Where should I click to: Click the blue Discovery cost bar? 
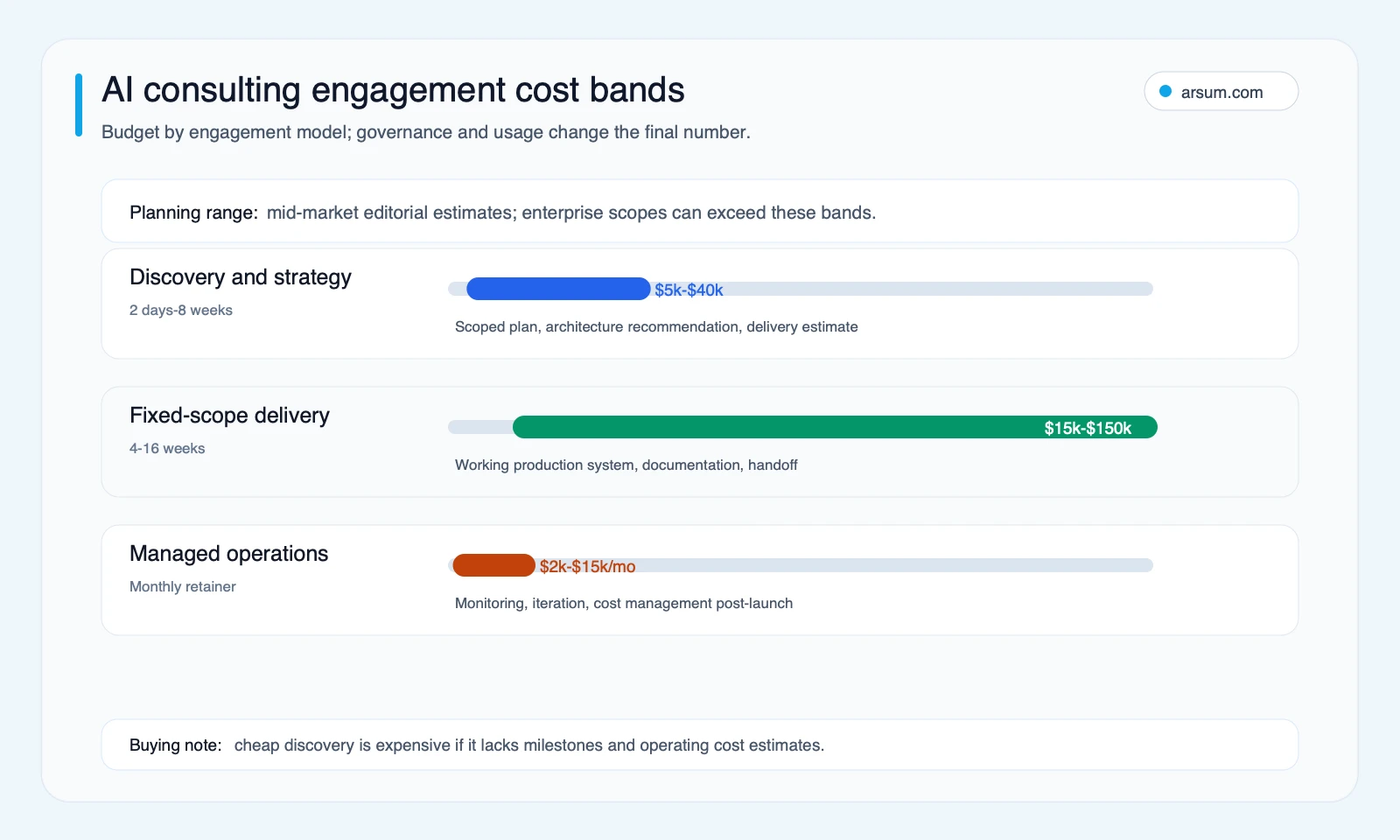coord(558,289)
